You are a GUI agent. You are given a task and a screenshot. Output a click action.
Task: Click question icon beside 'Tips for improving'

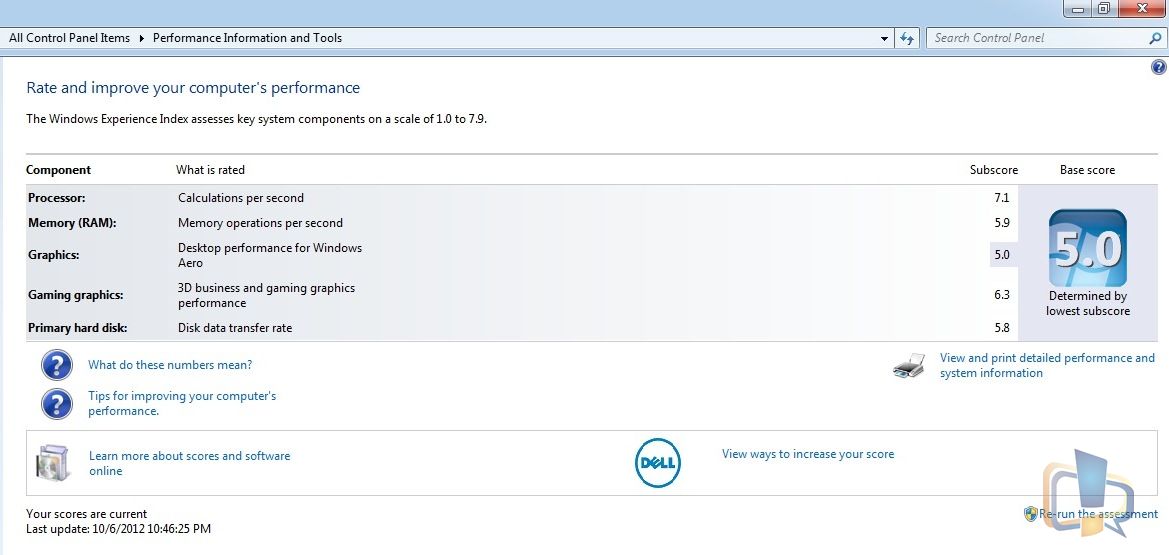click(57, 404)
